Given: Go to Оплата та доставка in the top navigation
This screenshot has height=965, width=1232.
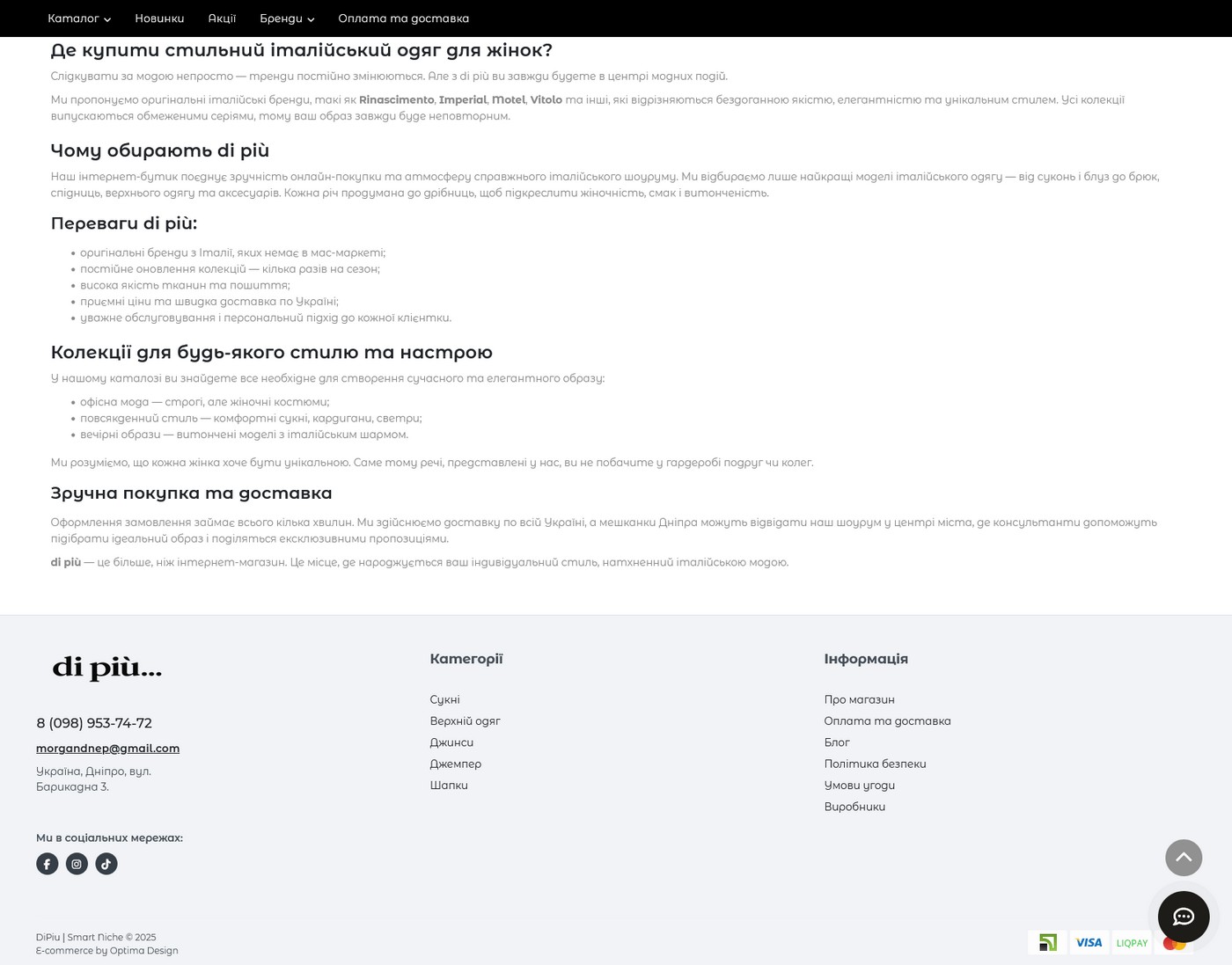Looking at the screenshot, I should pos(403,18).
